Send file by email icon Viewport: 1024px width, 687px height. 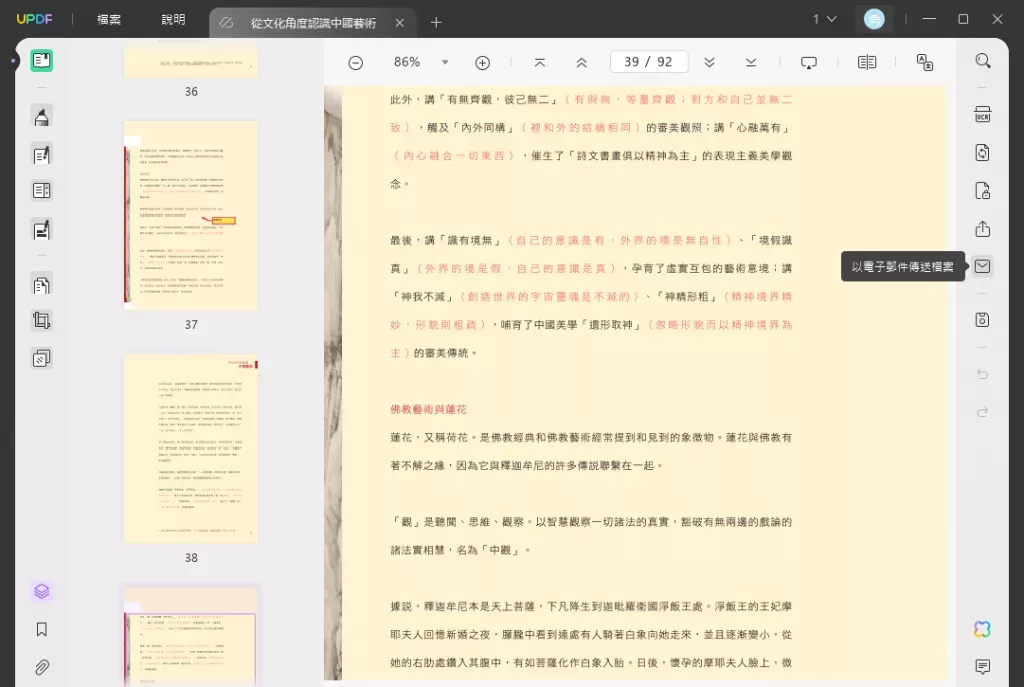pos(983,266)
